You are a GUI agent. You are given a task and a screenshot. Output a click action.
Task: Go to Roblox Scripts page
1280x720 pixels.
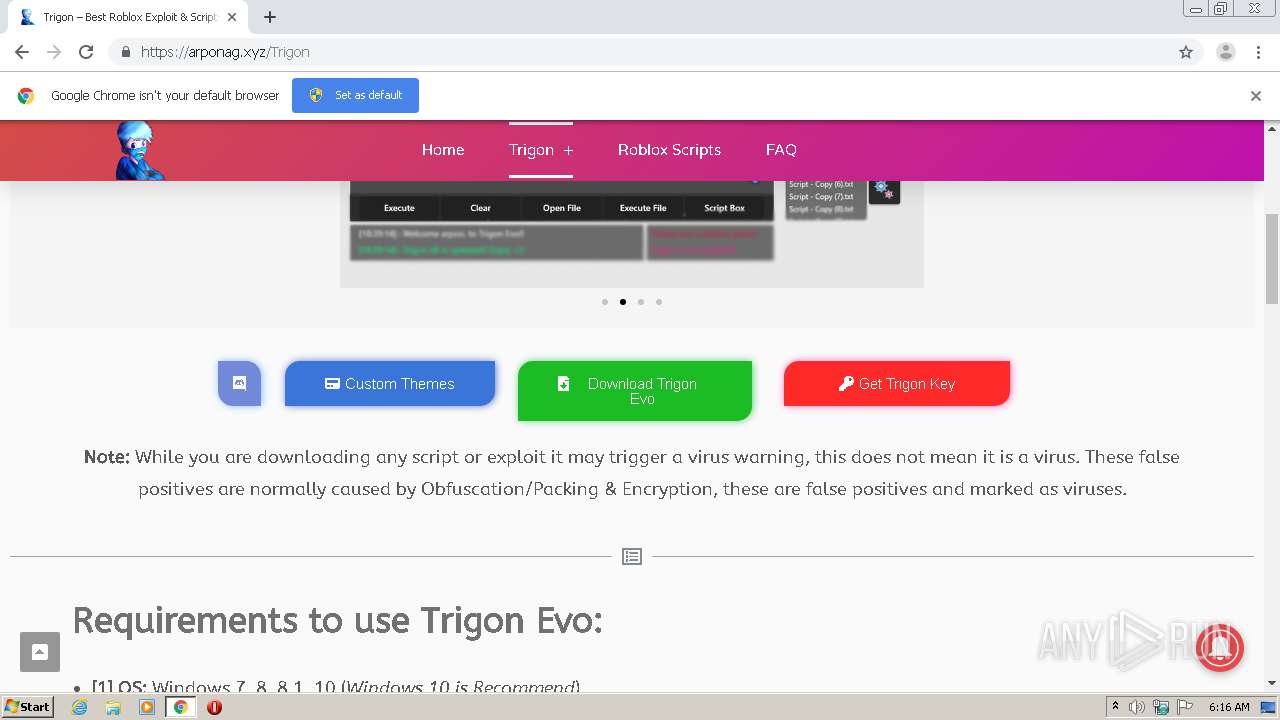(669, 149)
